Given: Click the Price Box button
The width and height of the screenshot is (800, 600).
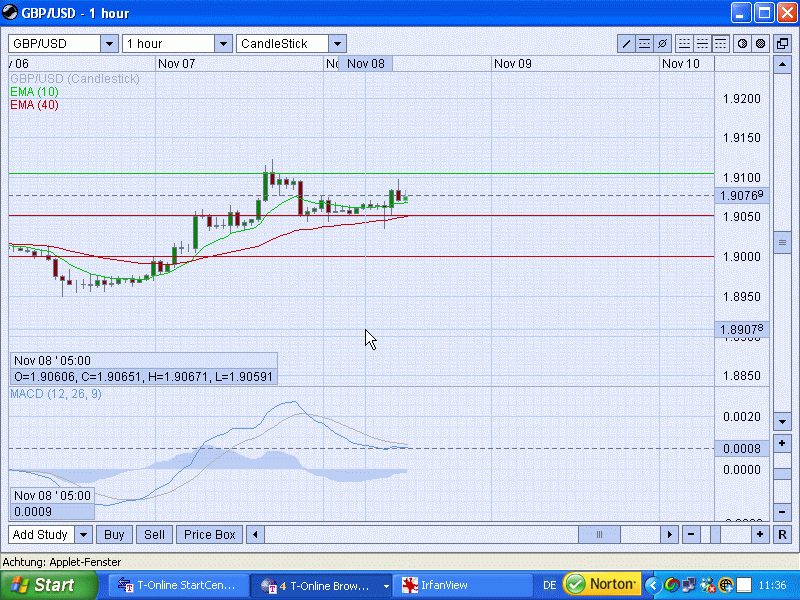Looking at the screenshot, I should pyautogui.click(x=210, y=535).
